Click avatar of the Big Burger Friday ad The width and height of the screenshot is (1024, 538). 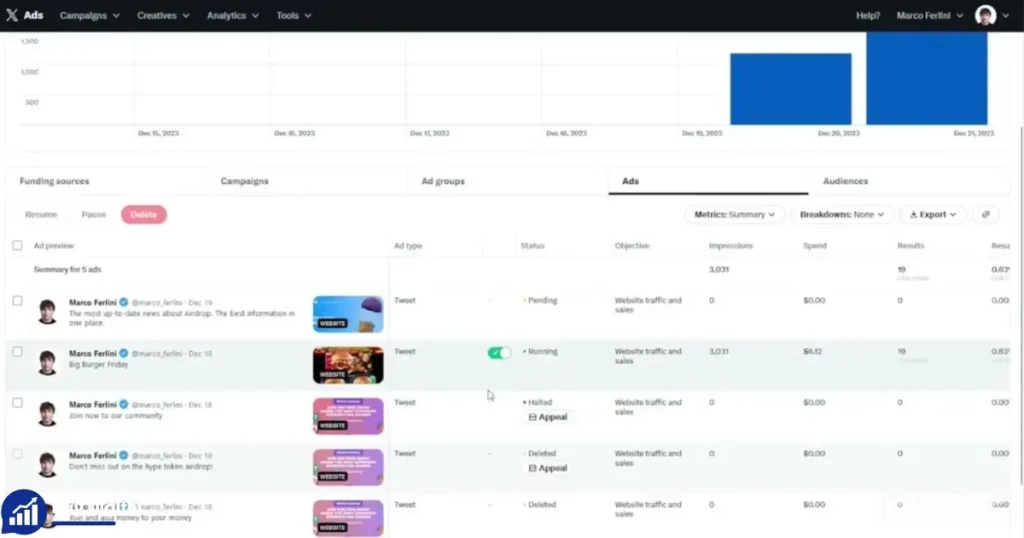[x=47, y=363]
